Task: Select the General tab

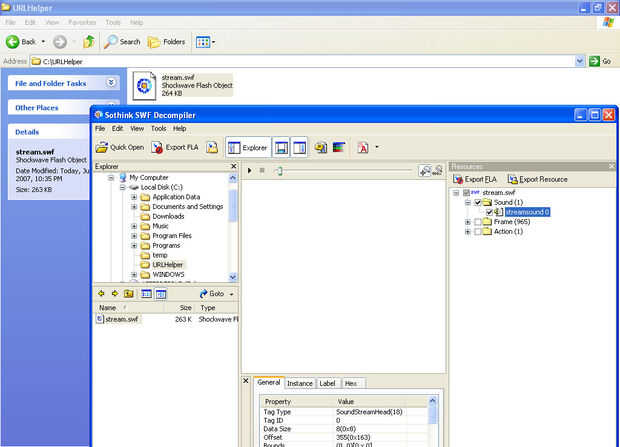Action: coord(269,383)
